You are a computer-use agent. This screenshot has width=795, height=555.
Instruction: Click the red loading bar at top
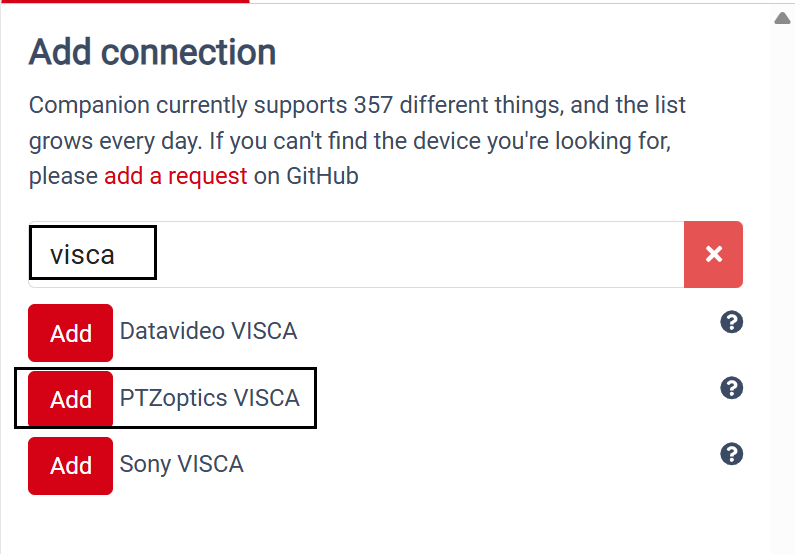pos(124,2)
